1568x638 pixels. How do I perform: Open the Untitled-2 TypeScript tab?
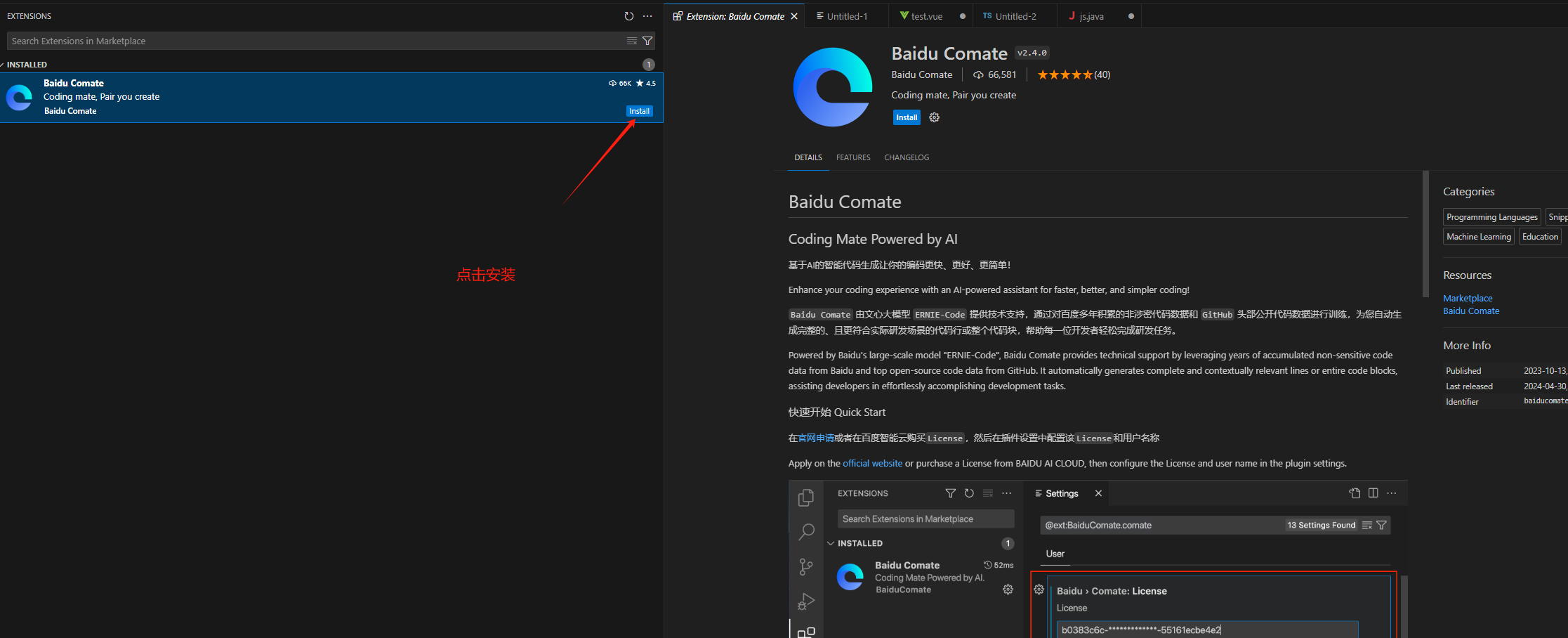point(1015,16)
